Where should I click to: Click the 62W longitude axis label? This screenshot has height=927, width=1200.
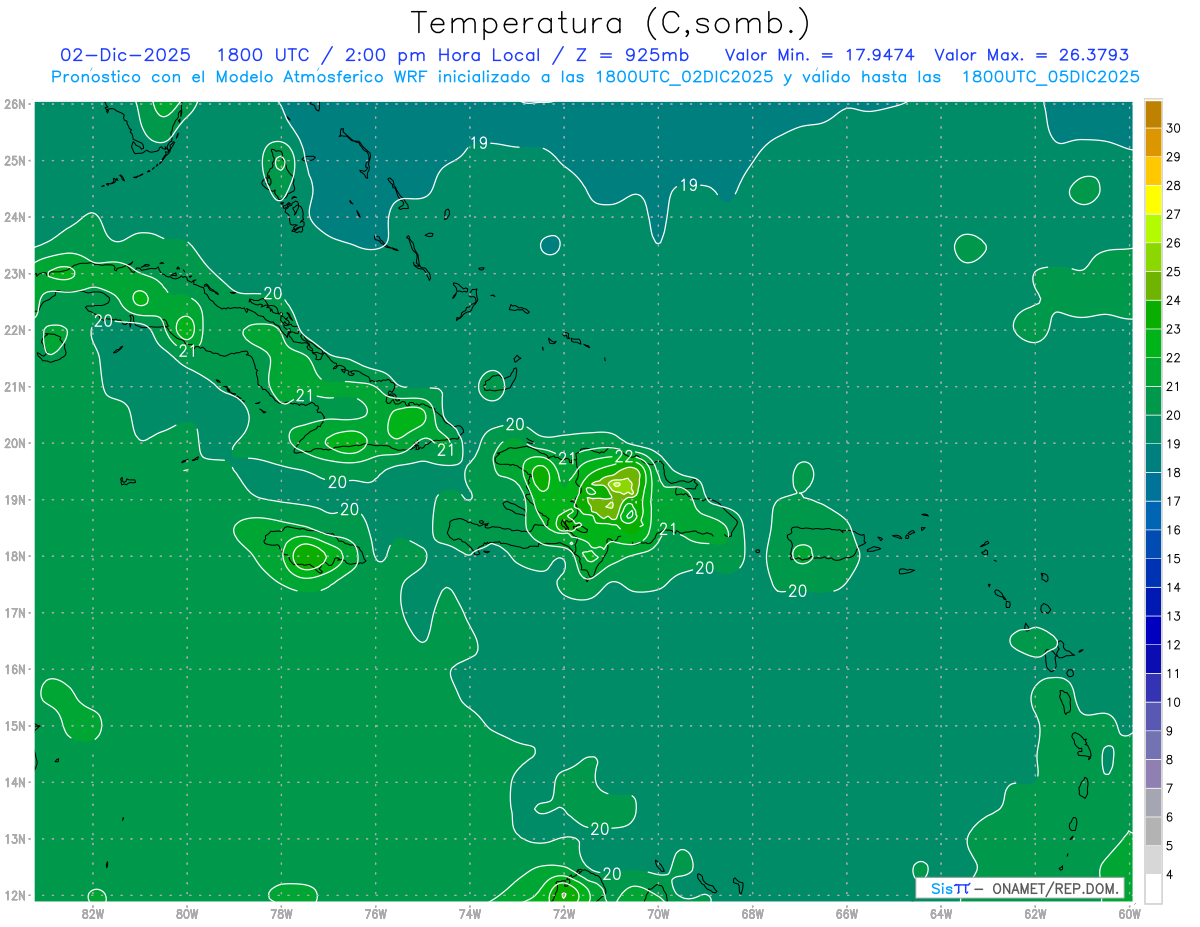[1035, 913]
